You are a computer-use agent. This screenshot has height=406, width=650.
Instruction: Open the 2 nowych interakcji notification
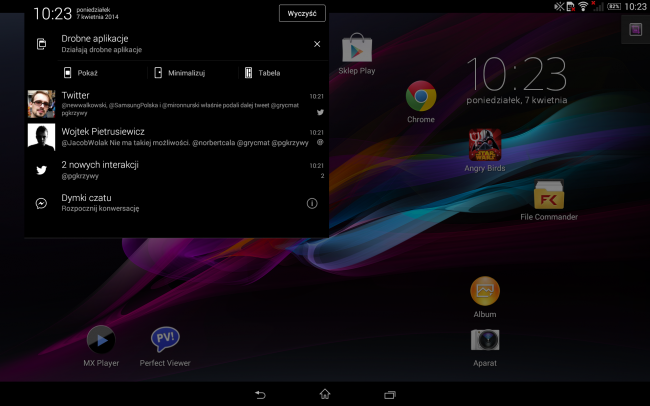pyautogui.click(x=177, y=170)
